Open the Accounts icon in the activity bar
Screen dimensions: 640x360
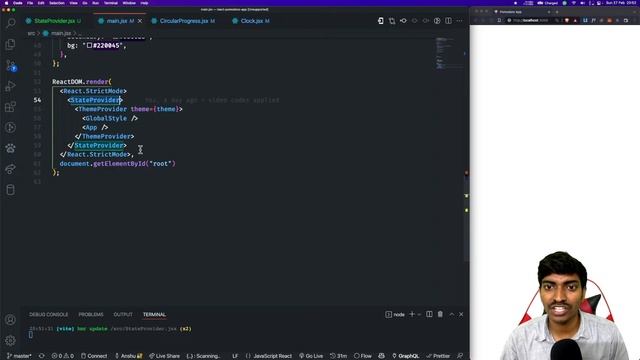pyautogui.click(x=11, y=320)
